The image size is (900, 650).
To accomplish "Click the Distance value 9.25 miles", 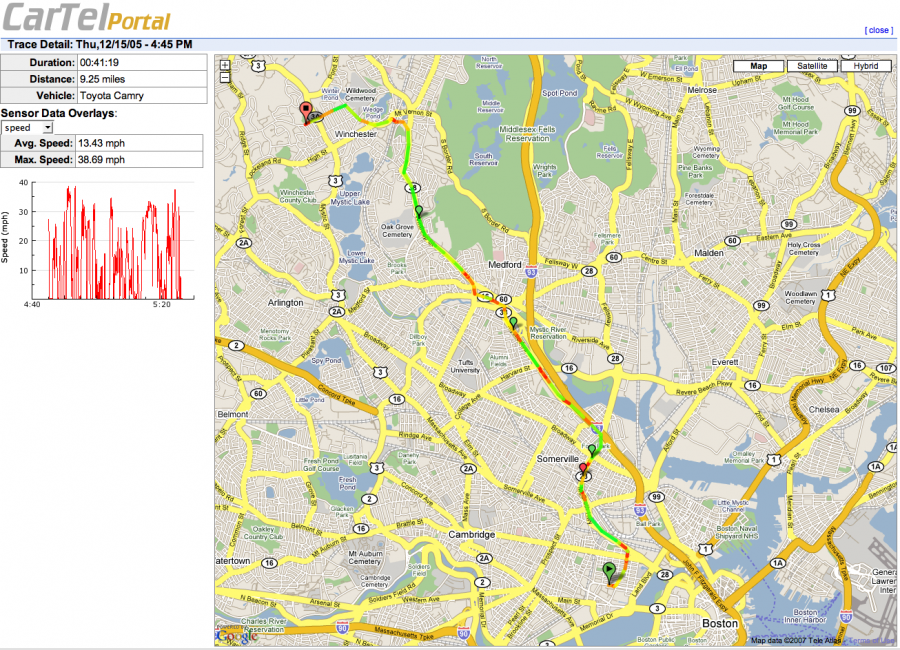I will coord(102,79).
